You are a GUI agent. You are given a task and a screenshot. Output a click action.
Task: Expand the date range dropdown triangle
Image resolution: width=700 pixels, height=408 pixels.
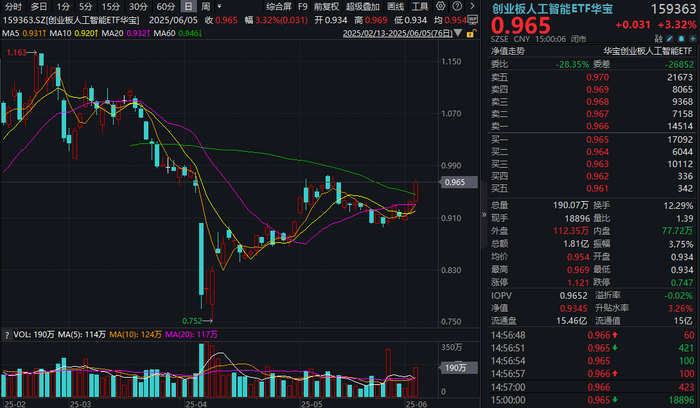click(x=458, y=33)
